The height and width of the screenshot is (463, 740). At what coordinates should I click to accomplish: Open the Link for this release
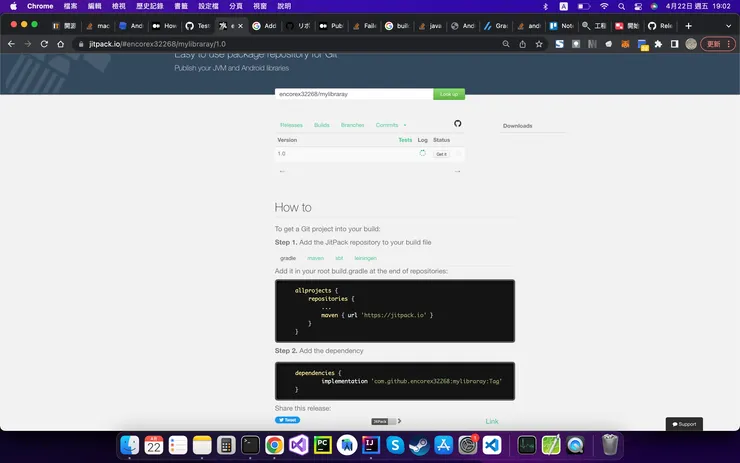pos(492,421)
